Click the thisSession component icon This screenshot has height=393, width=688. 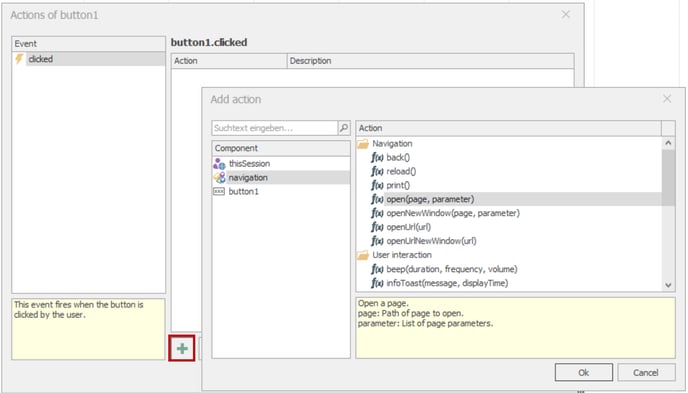219,164
